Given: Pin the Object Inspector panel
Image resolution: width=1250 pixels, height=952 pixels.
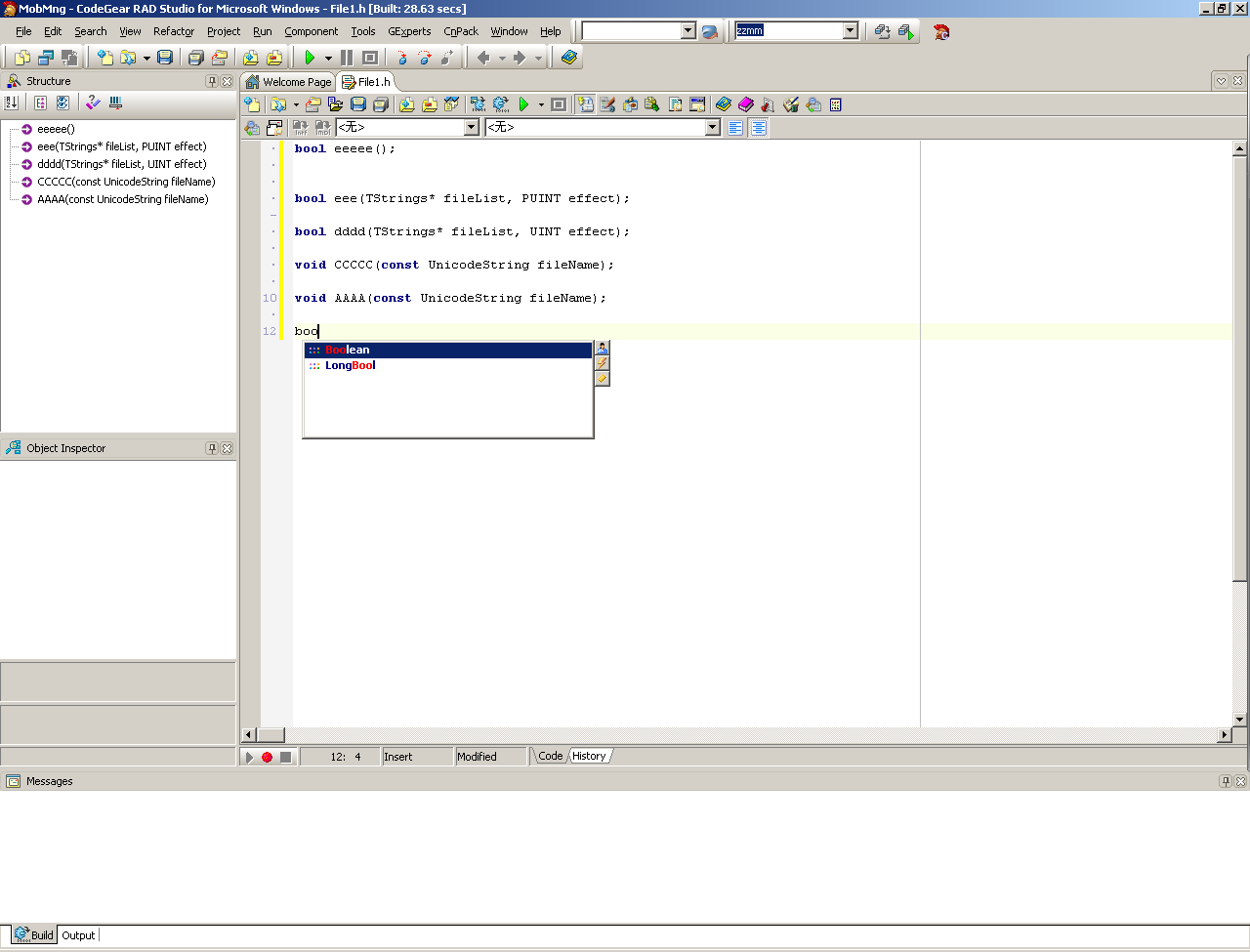Looking at the screenshot, I should [212, 448].
